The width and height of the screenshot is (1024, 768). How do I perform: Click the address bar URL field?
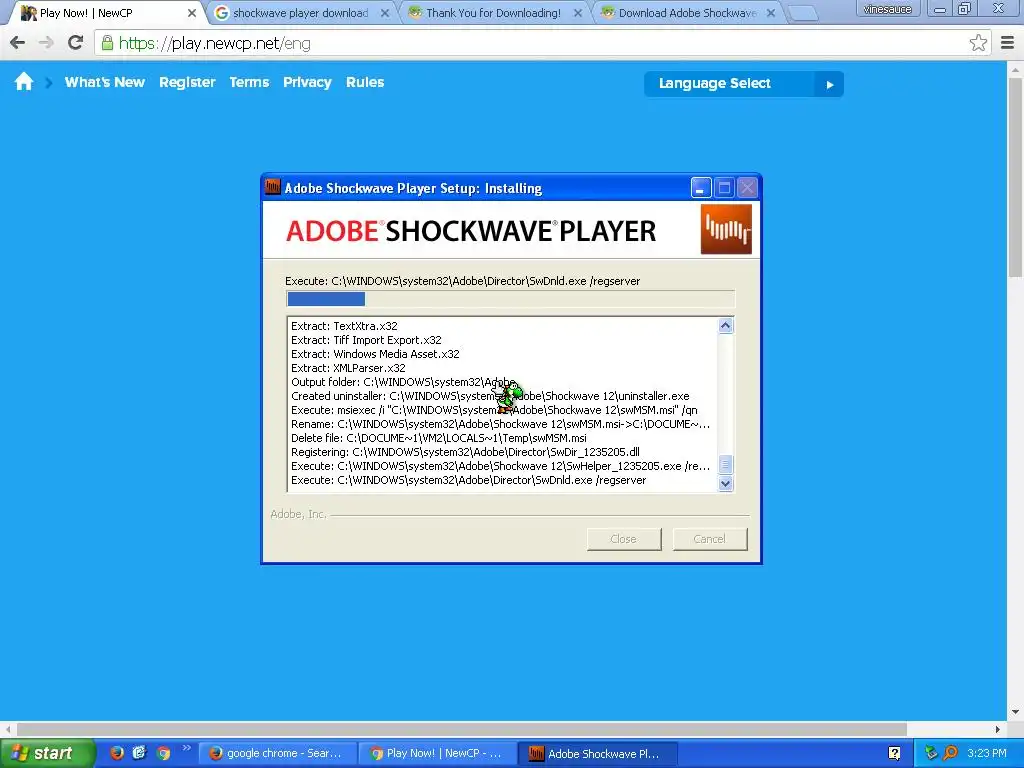[x=536, y=43]
